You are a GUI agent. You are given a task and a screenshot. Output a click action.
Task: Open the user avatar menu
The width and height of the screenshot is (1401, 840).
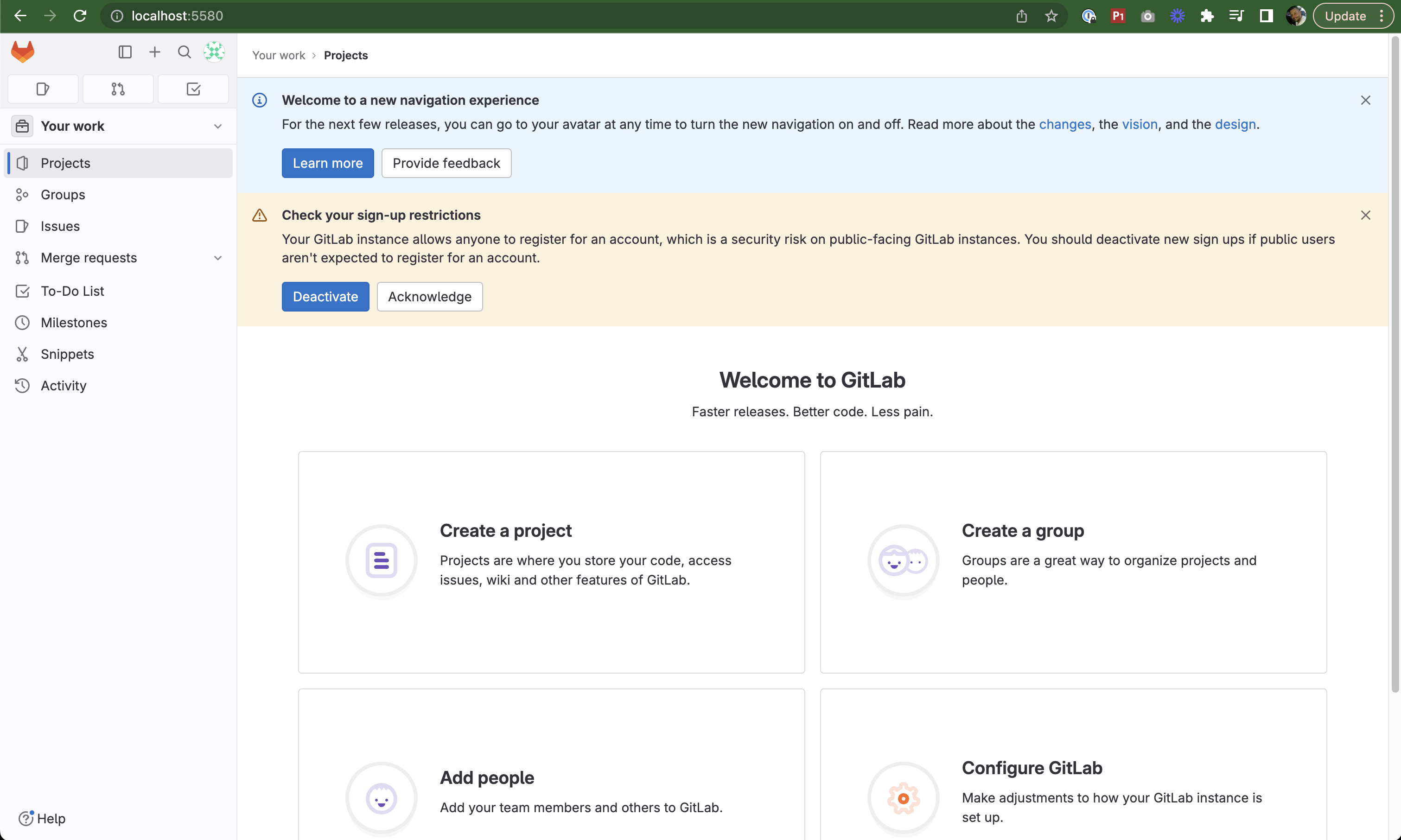(214, 52)
